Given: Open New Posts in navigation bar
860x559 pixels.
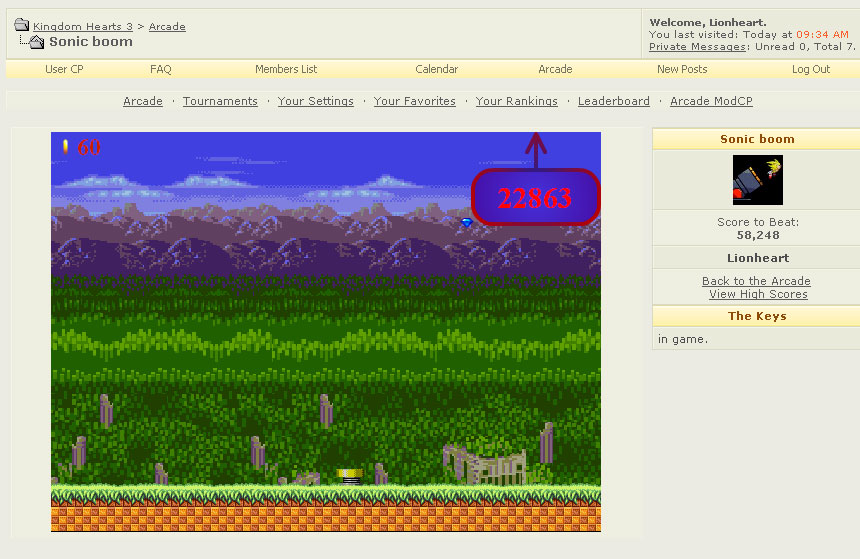Looking at the screenshot, I should [682, 69].
